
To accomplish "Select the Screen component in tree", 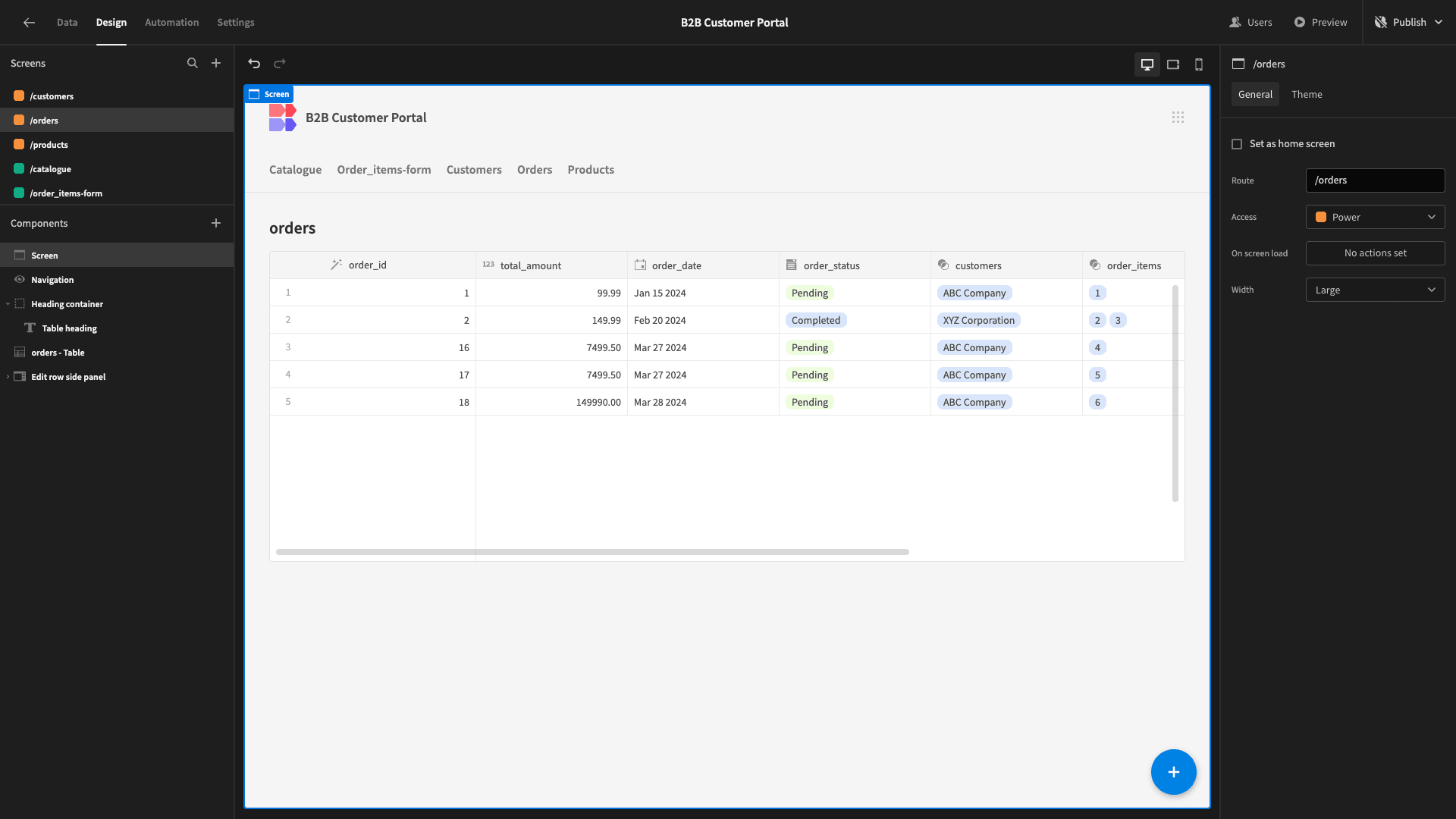I will [117, 256].
